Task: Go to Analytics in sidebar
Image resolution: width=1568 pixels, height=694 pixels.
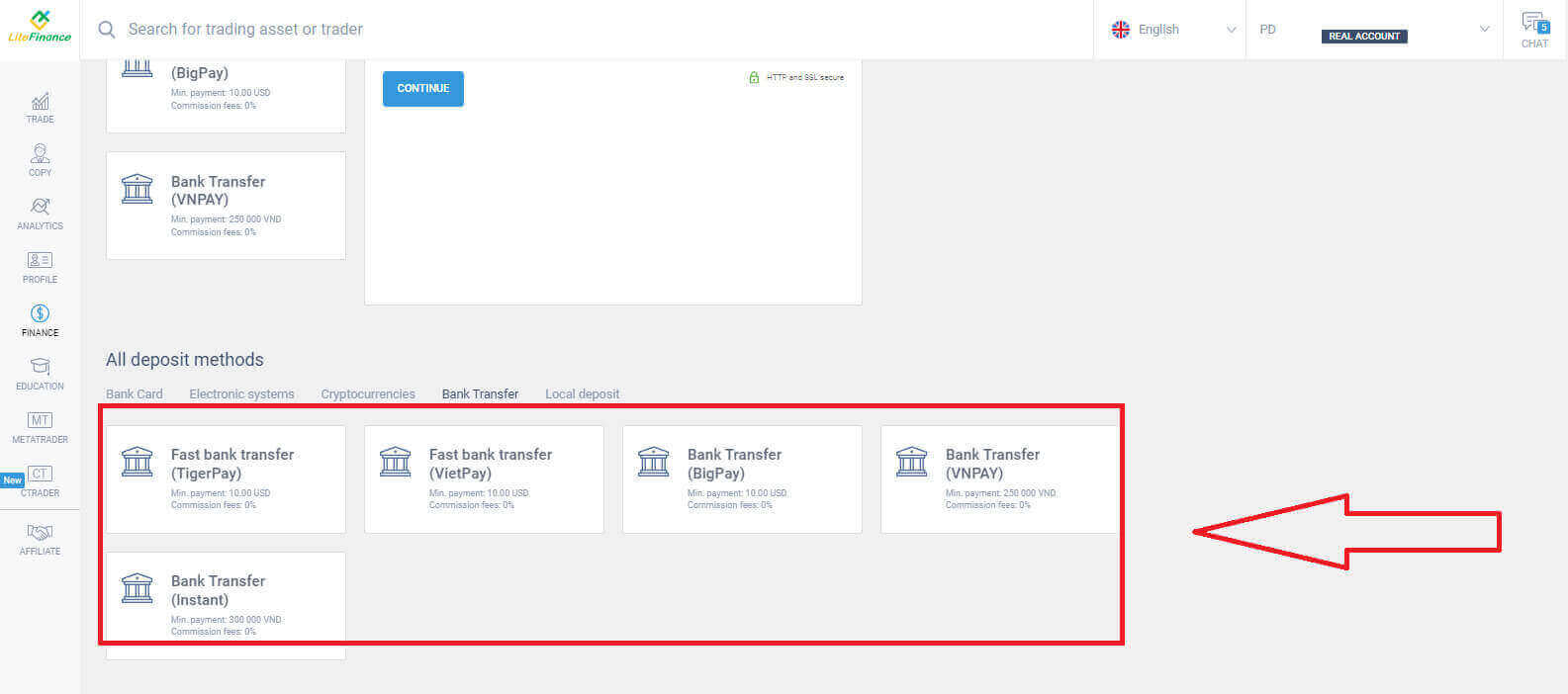Action: pyautogui.click(x=40, y=208)
